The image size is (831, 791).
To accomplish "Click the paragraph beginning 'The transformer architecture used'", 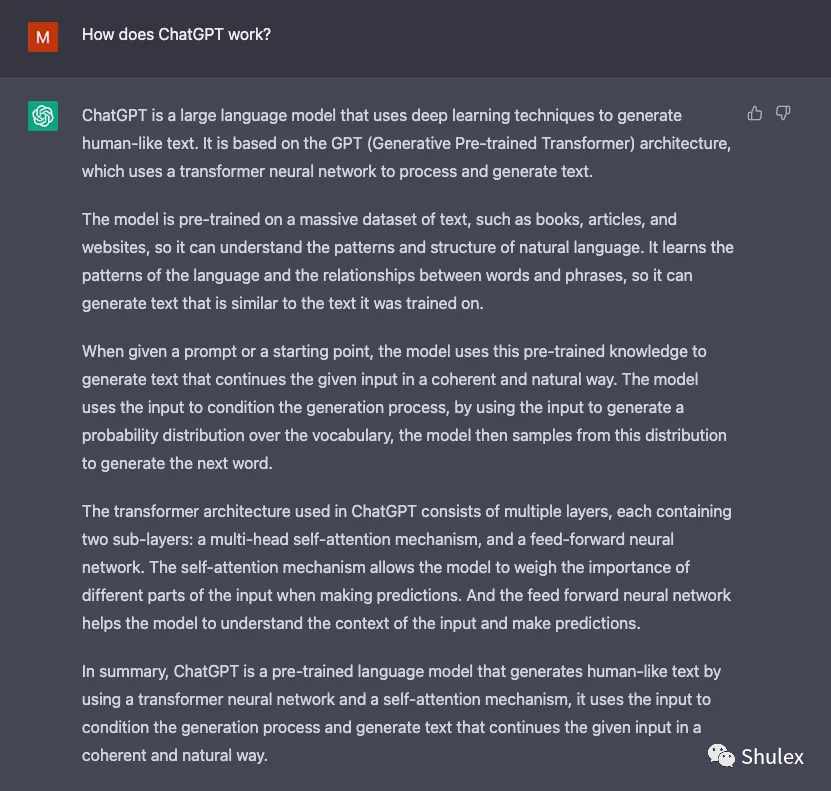I will click(406, 567).
